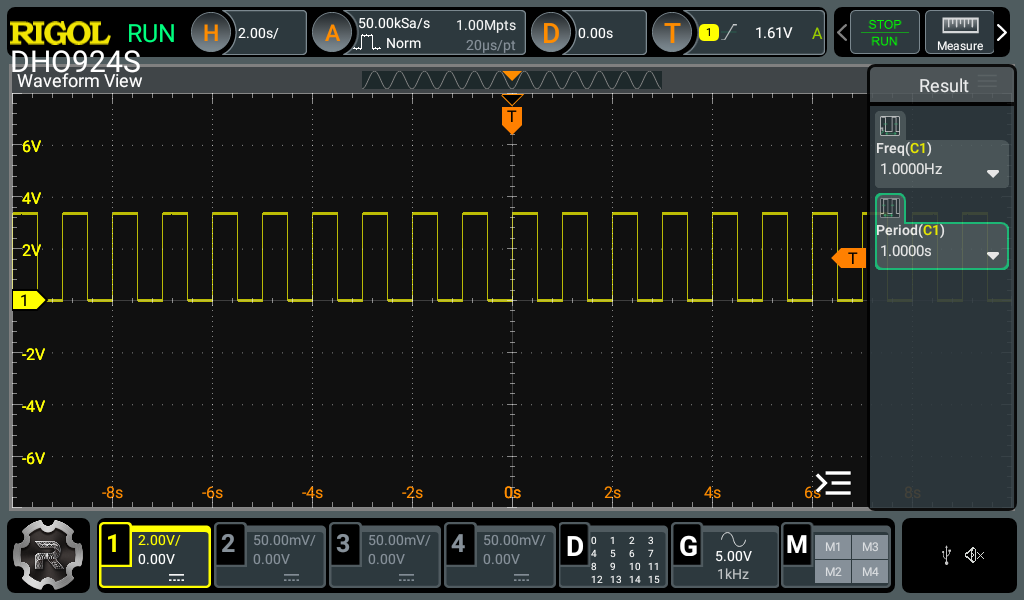Toggle channel 1 on or off
The image size is (1024, 600).
click(114, 545)
